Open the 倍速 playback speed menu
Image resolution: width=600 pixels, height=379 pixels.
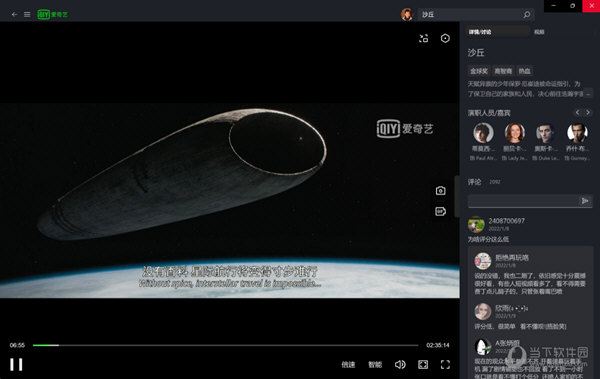click(x=348, y=365)
